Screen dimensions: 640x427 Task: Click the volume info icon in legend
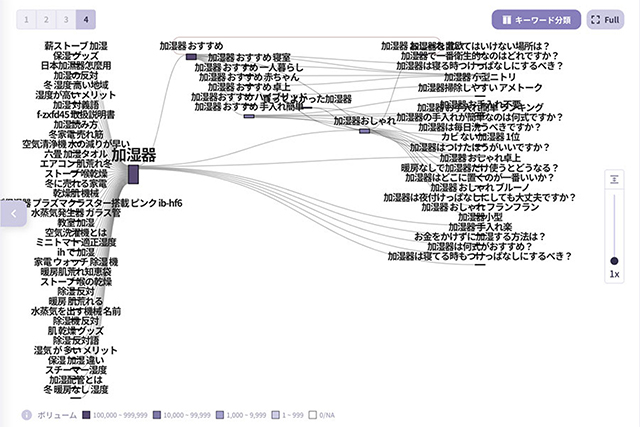[26, 413]
